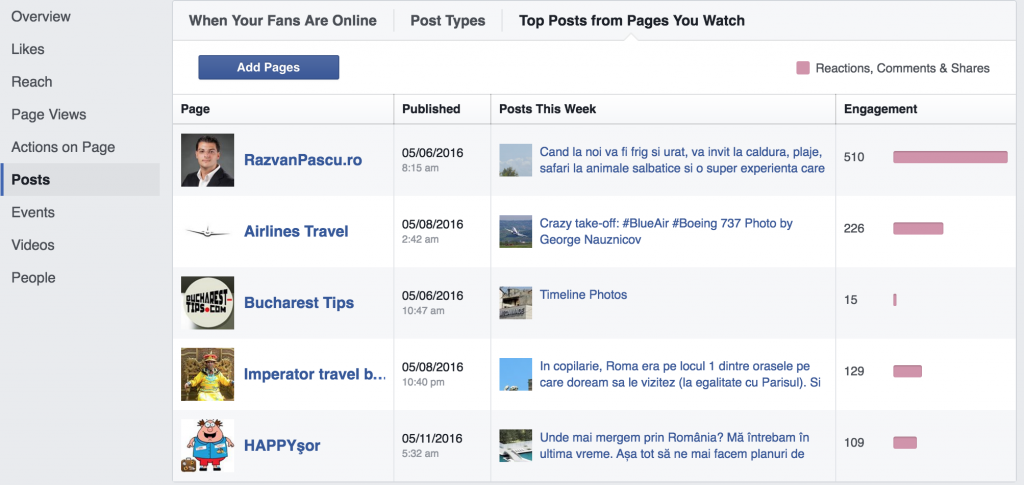Switch to When Your Fans Are Online tab
1024x485 pixels.
point(283,21)
